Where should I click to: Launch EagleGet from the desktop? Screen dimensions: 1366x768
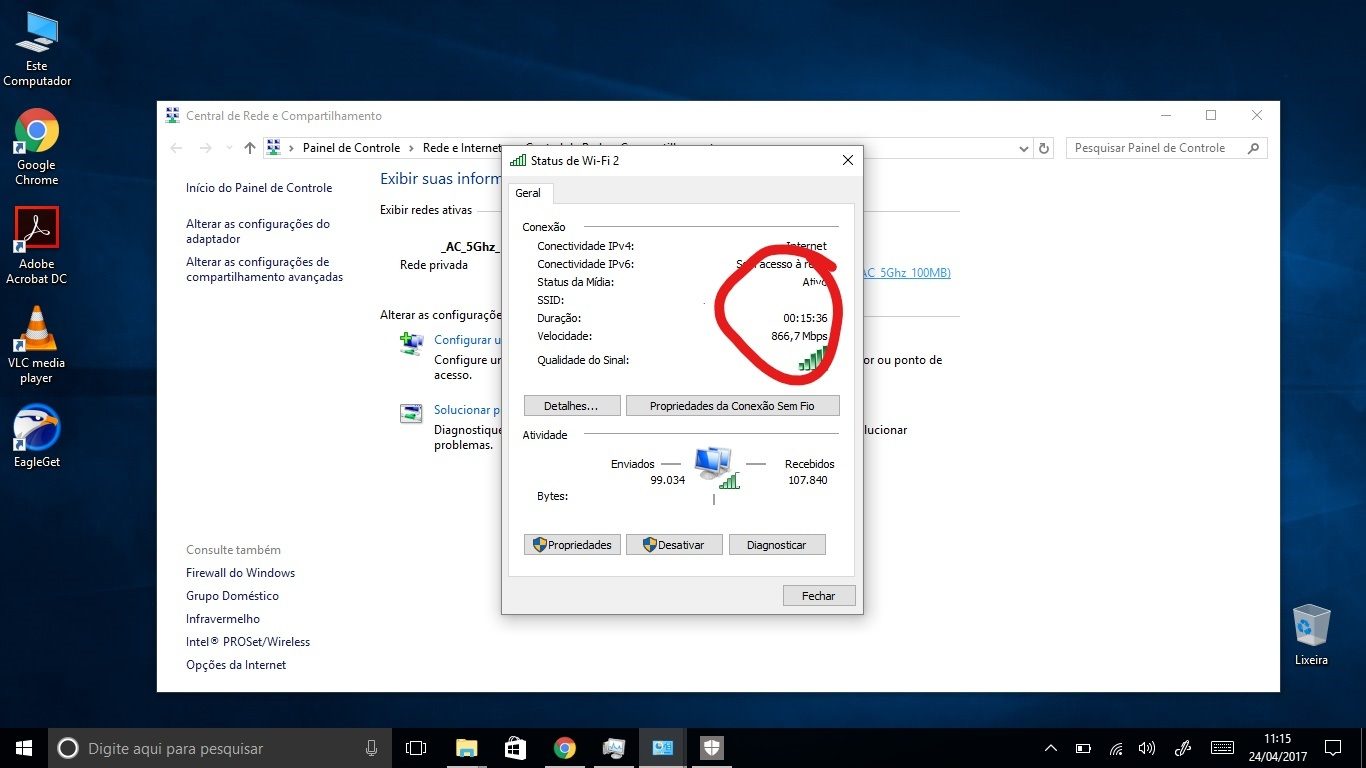click(x=37, y=436)
